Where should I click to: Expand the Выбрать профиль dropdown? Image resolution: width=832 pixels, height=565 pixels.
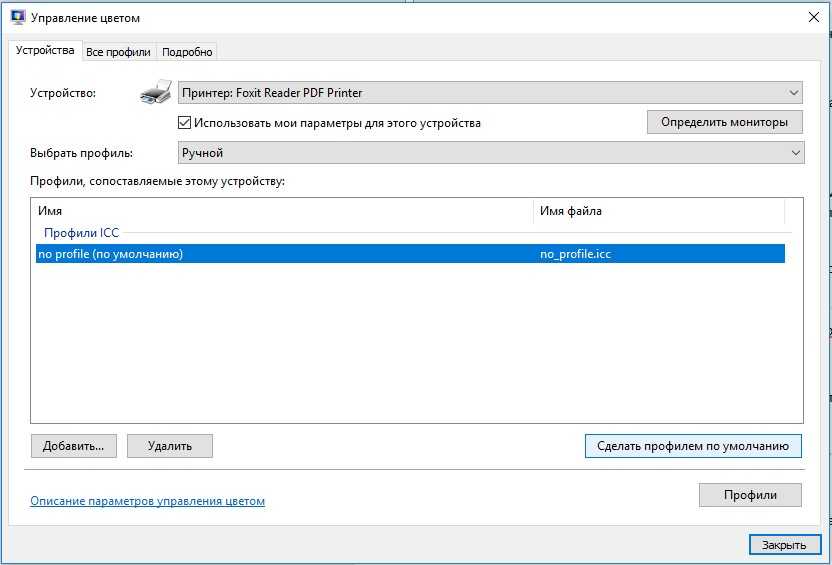490,153
